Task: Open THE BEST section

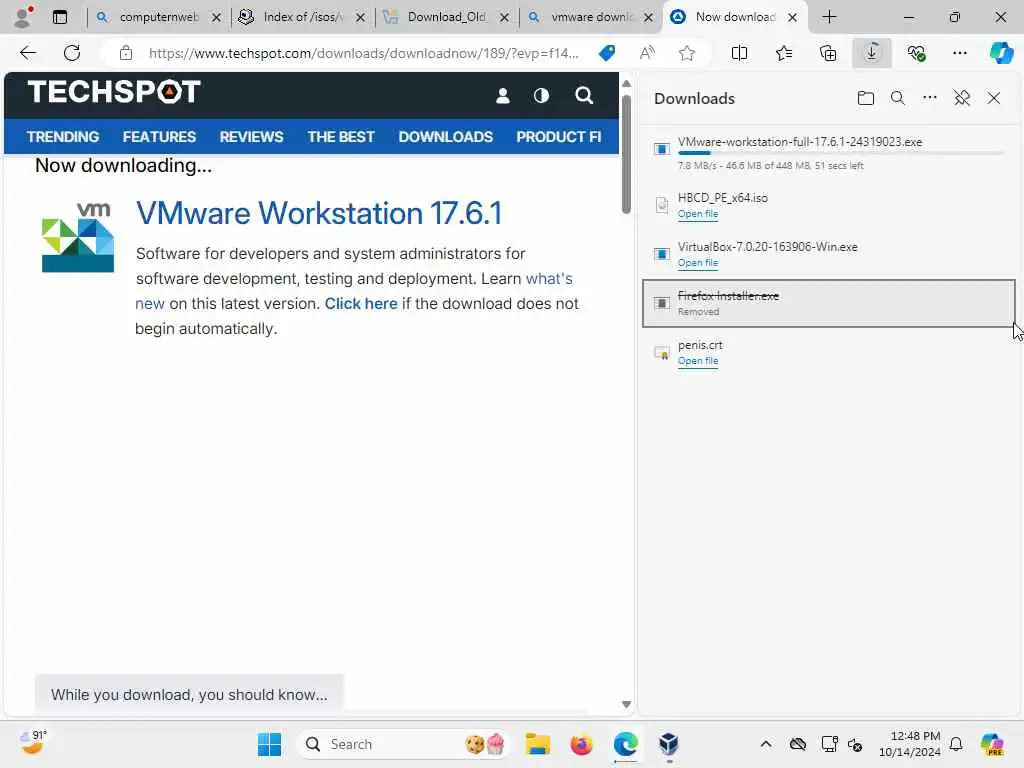Action: click(x=341, y=136)
